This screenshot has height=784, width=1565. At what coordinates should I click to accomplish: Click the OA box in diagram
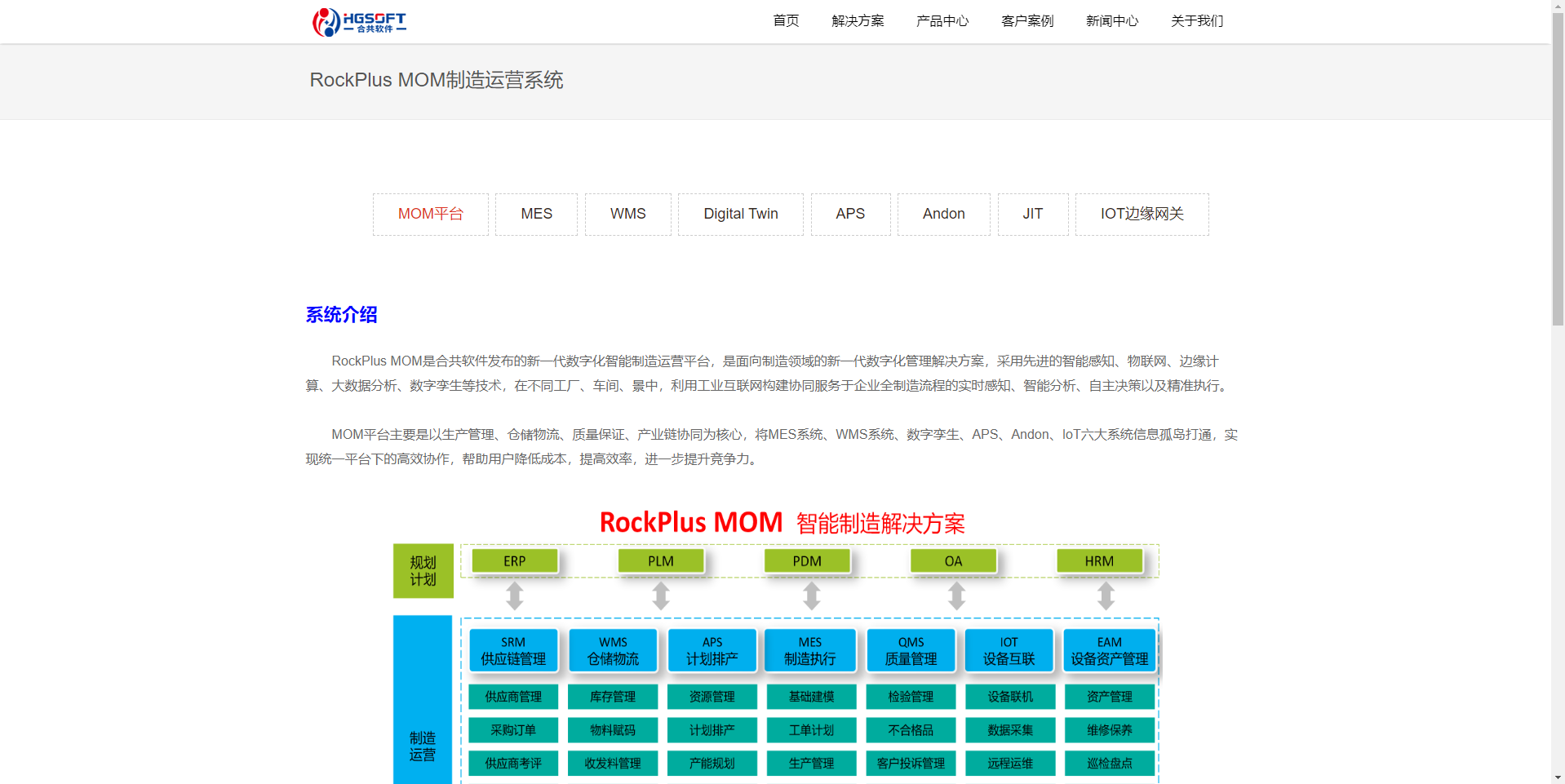[953, 561]
